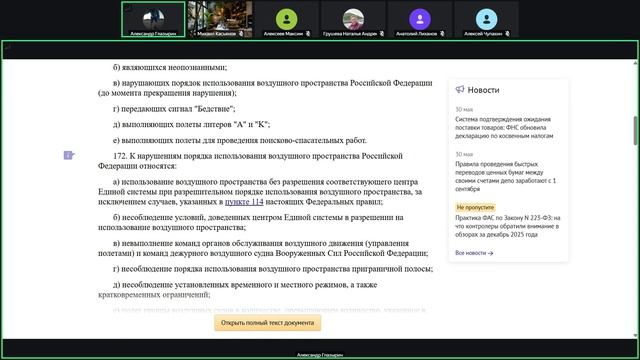Click paragraph "в) нарушающих порядок использования воздушного пространства"
640x360 pixels.
(265, 88)
